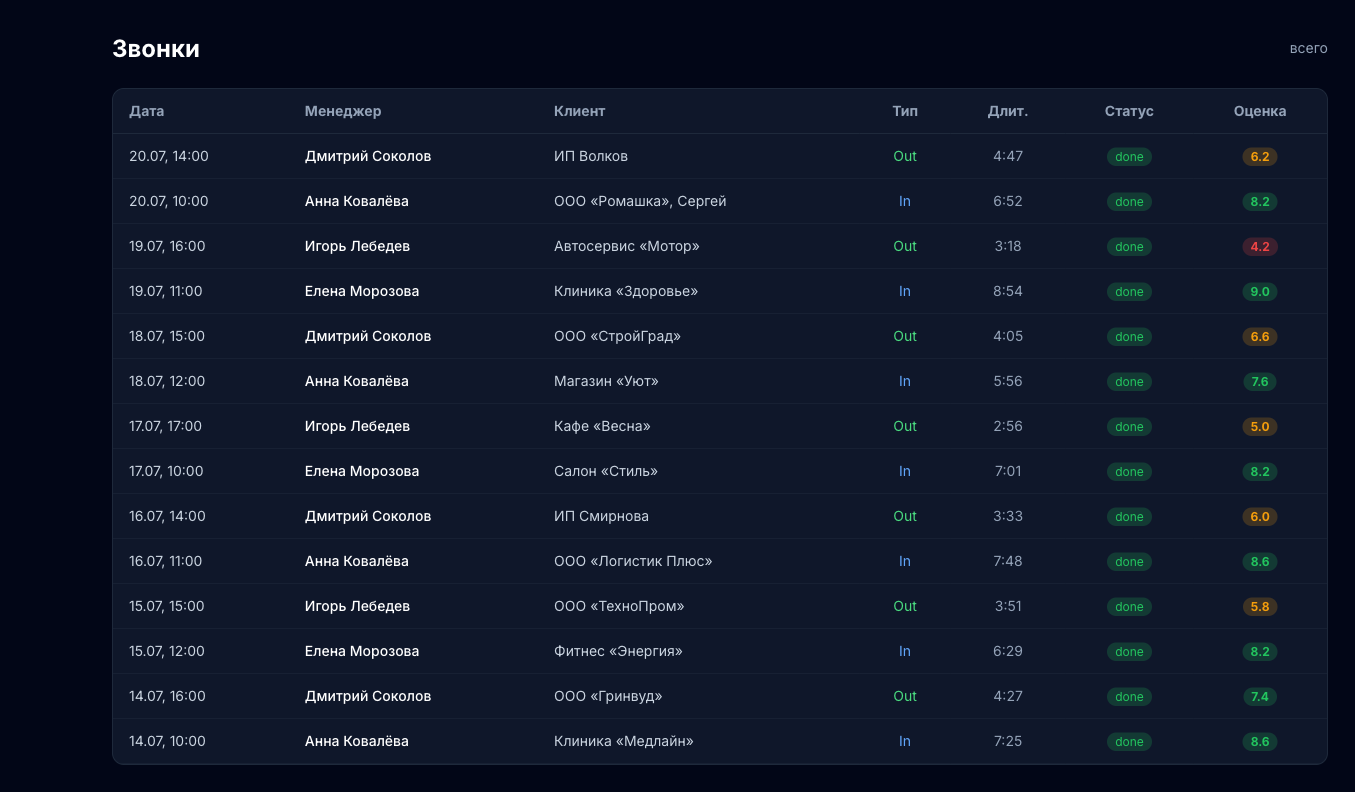Select date cell 15.07, 12:00
This screenshot has width=1355, height=792.
(167, 651)
